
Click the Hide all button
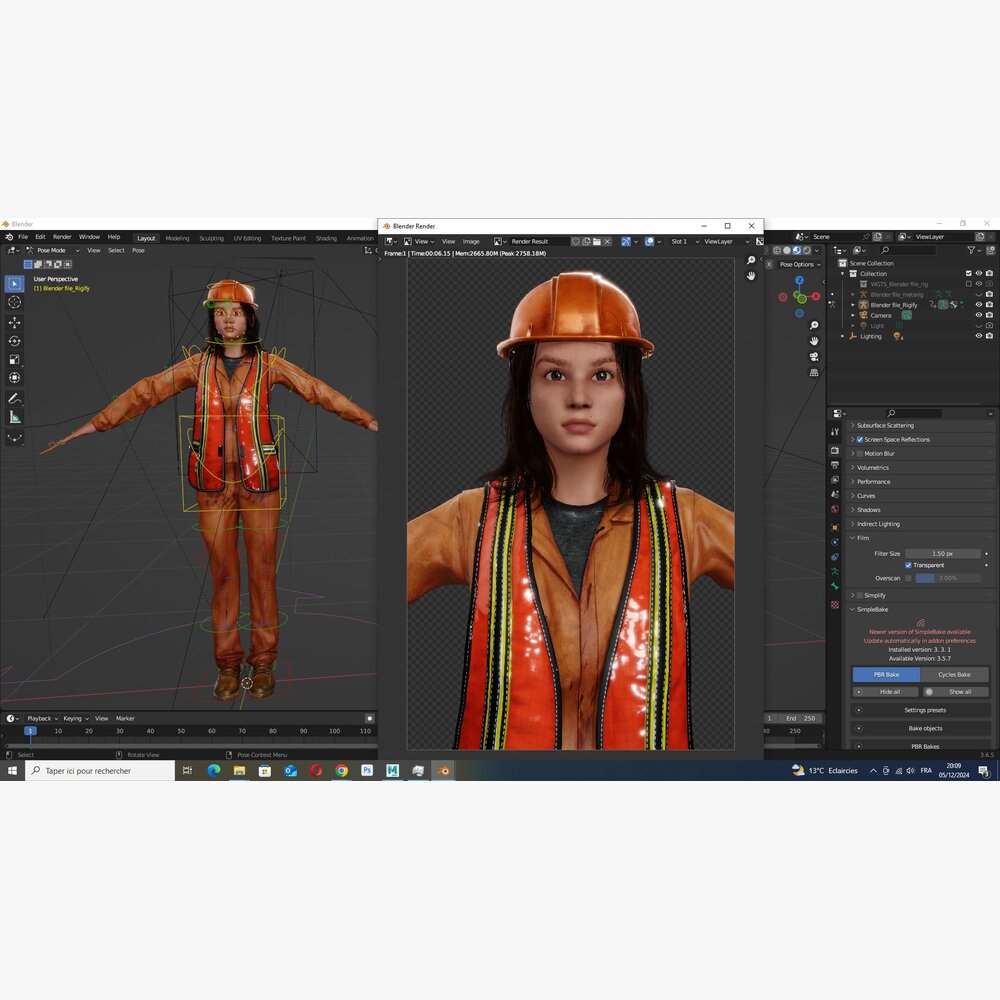click(x=886, y=691)
